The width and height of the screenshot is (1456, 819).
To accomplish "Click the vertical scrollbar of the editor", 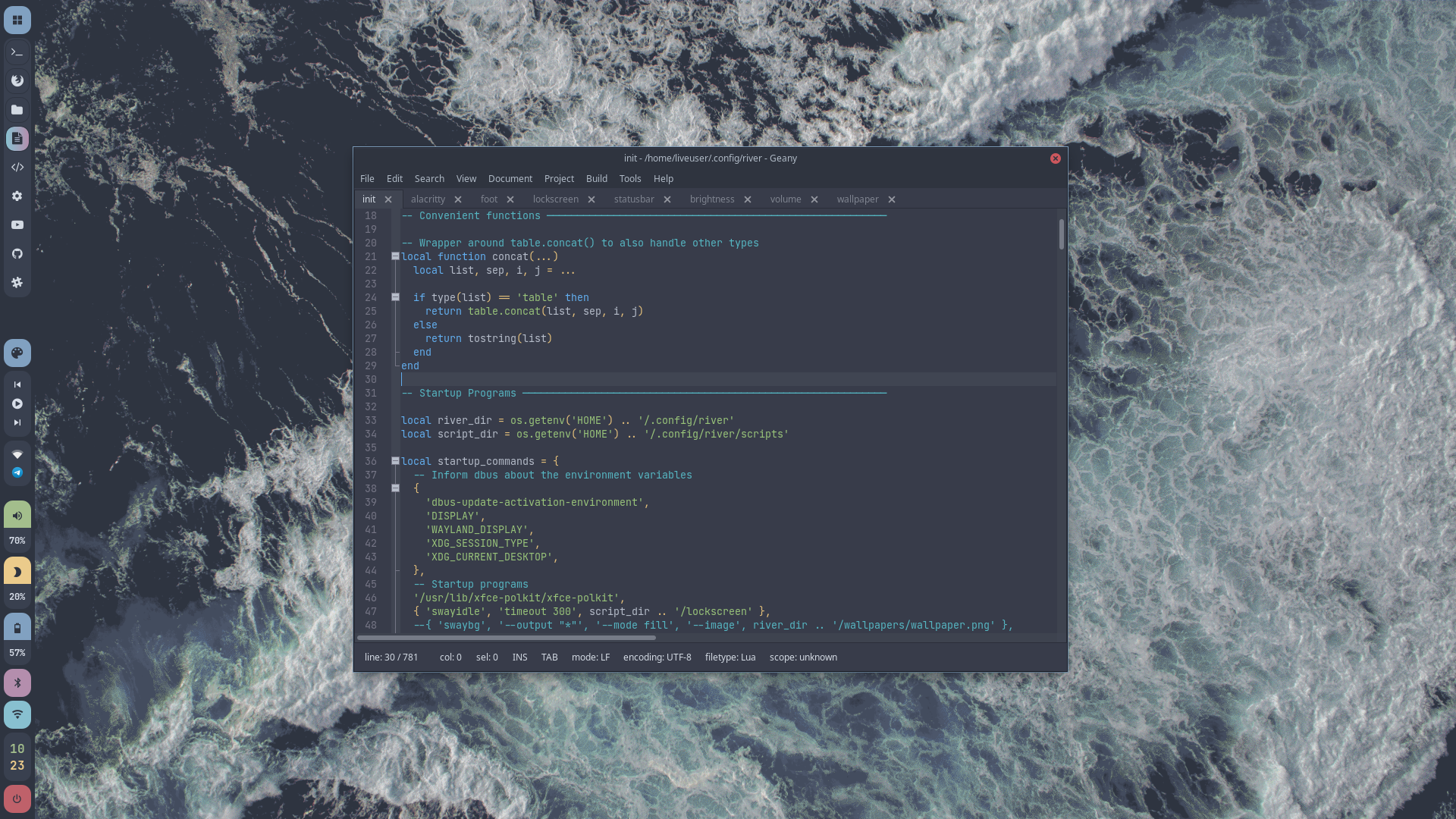I will [x=1061, y=234].
